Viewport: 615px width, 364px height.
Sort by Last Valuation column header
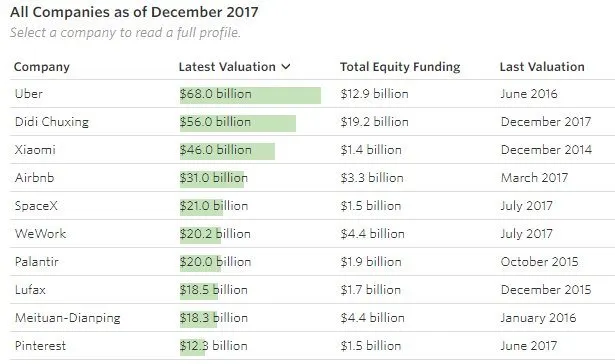pyautogui.click(x=542, y=67)
